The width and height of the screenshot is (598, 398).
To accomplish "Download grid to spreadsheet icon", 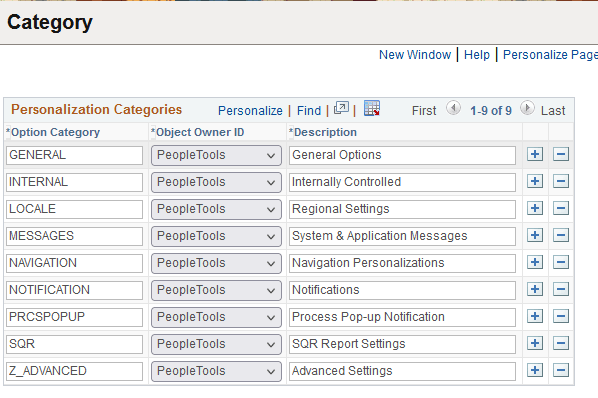I will [x=372, y=108].
